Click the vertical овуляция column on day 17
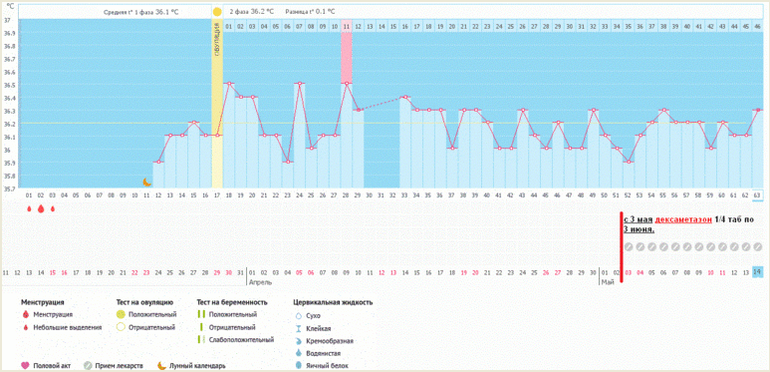Image resolution: width=770 pixels, height=372 pixels. (217, 104)
